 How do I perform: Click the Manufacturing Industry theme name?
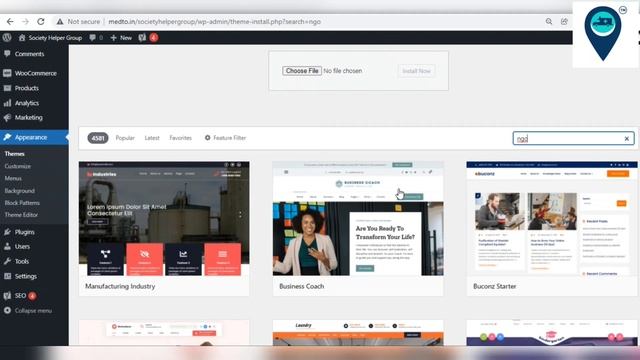[120, 286]
